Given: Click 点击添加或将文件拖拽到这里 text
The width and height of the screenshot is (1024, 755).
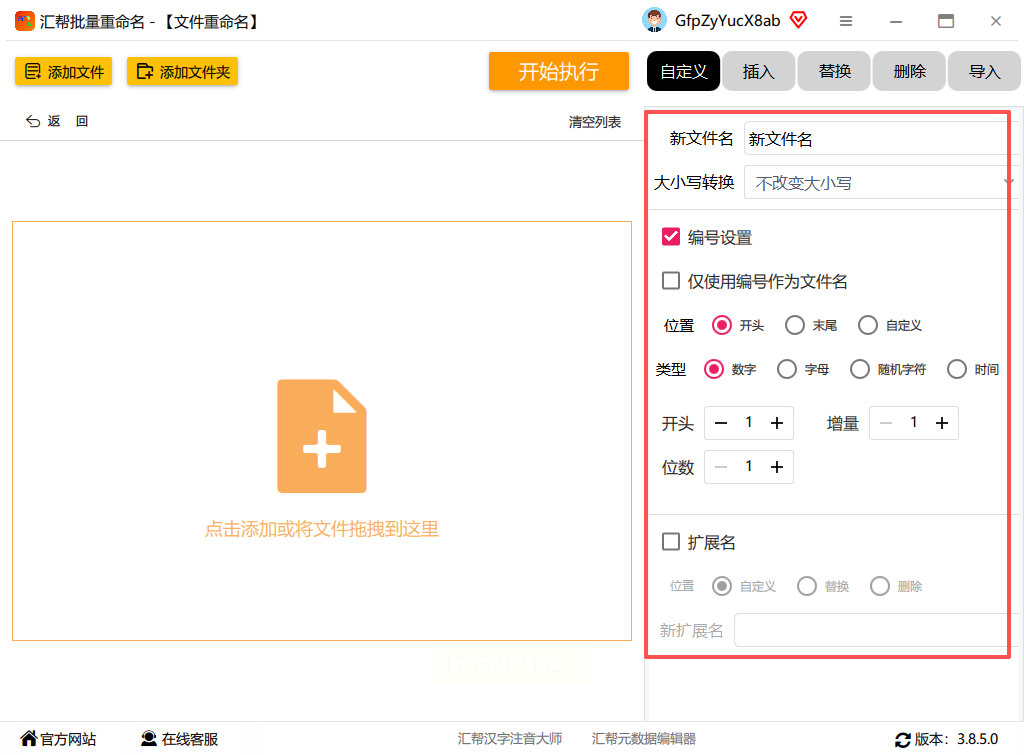Looking at the screenshot, I should 322,529.
